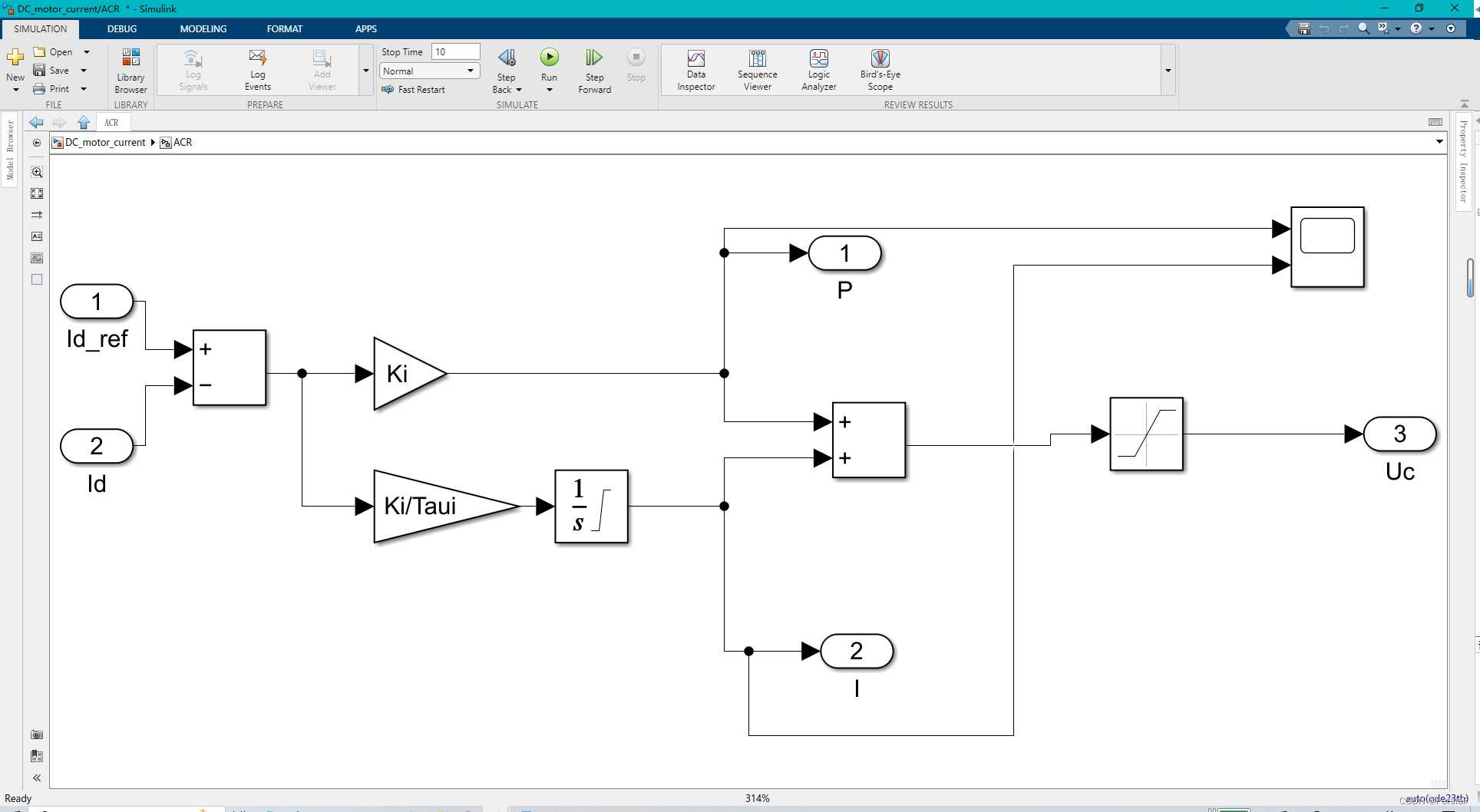
Task: Click the search magnifier in the quick access toolbar
Action: click(x=1363, y=28)
